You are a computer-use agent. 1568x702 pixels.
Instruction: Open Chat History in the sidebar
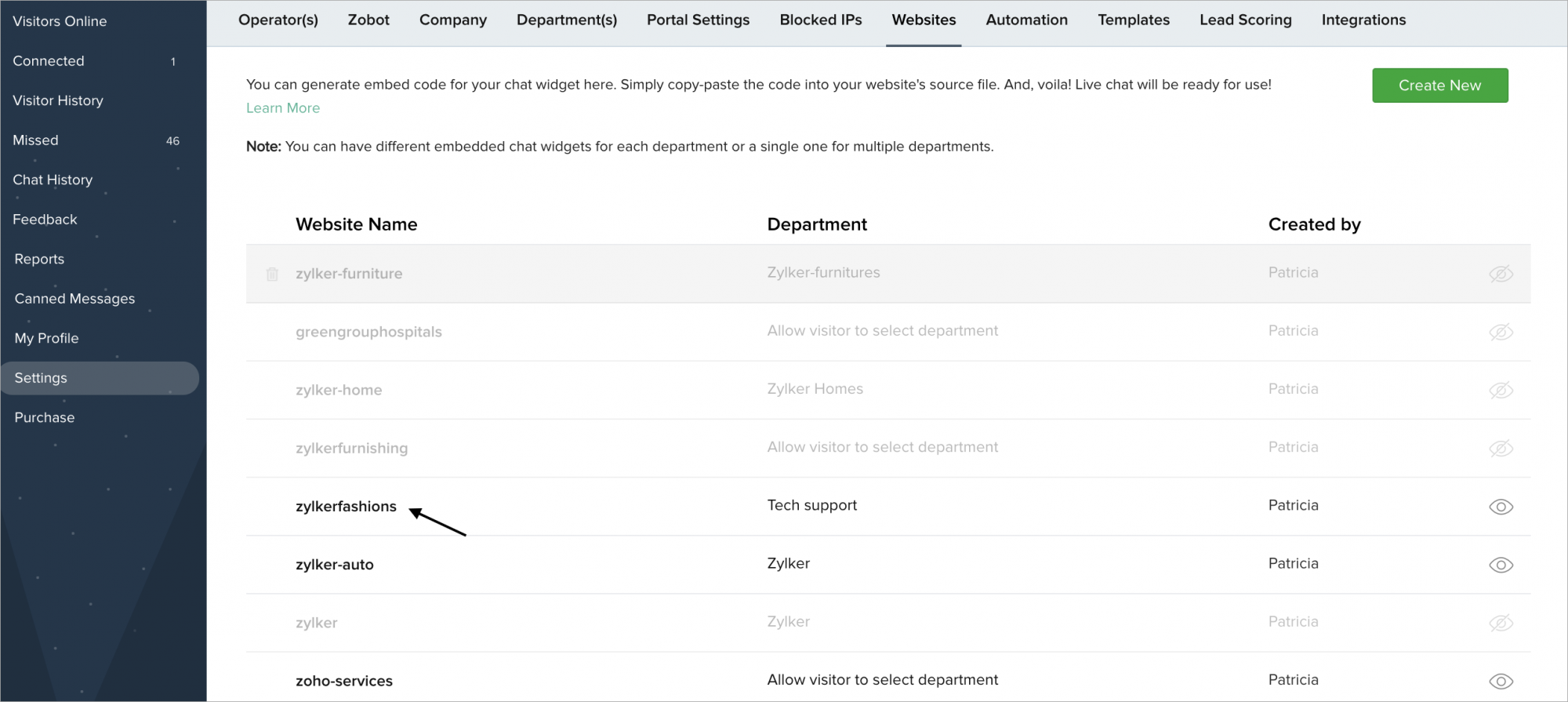(53, 180)
